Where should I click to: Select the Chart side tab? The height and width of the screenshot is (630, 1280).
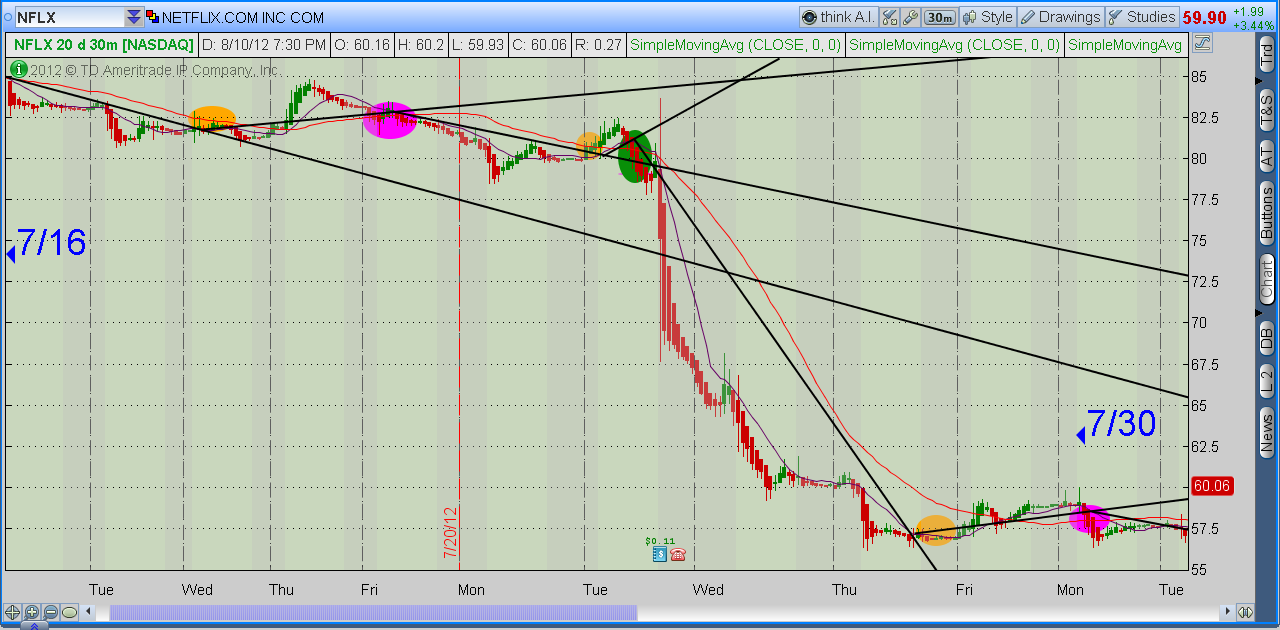(x=1267, y=280)
